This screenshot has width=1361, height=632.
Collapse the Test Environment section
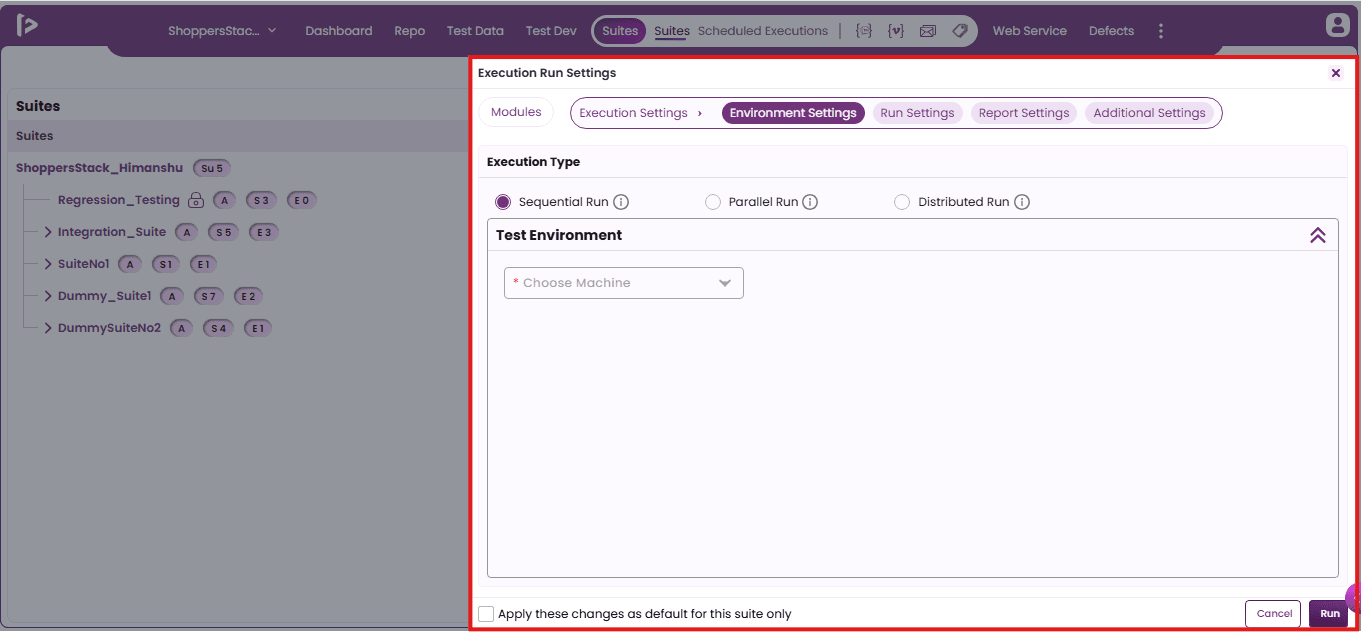click(x=1318, y=235)
